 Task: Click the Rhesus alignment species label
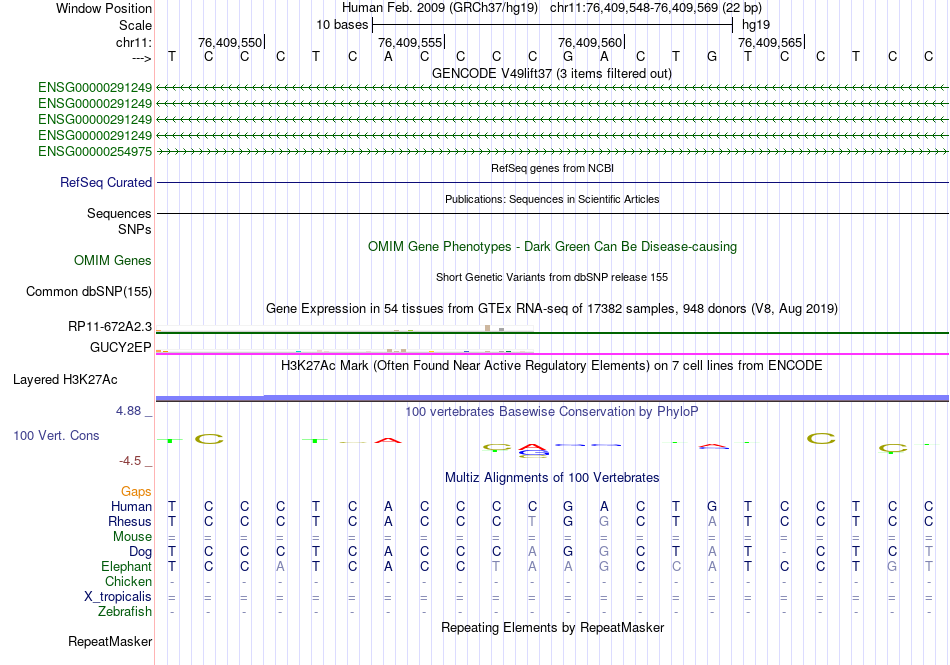coord(130,521)
